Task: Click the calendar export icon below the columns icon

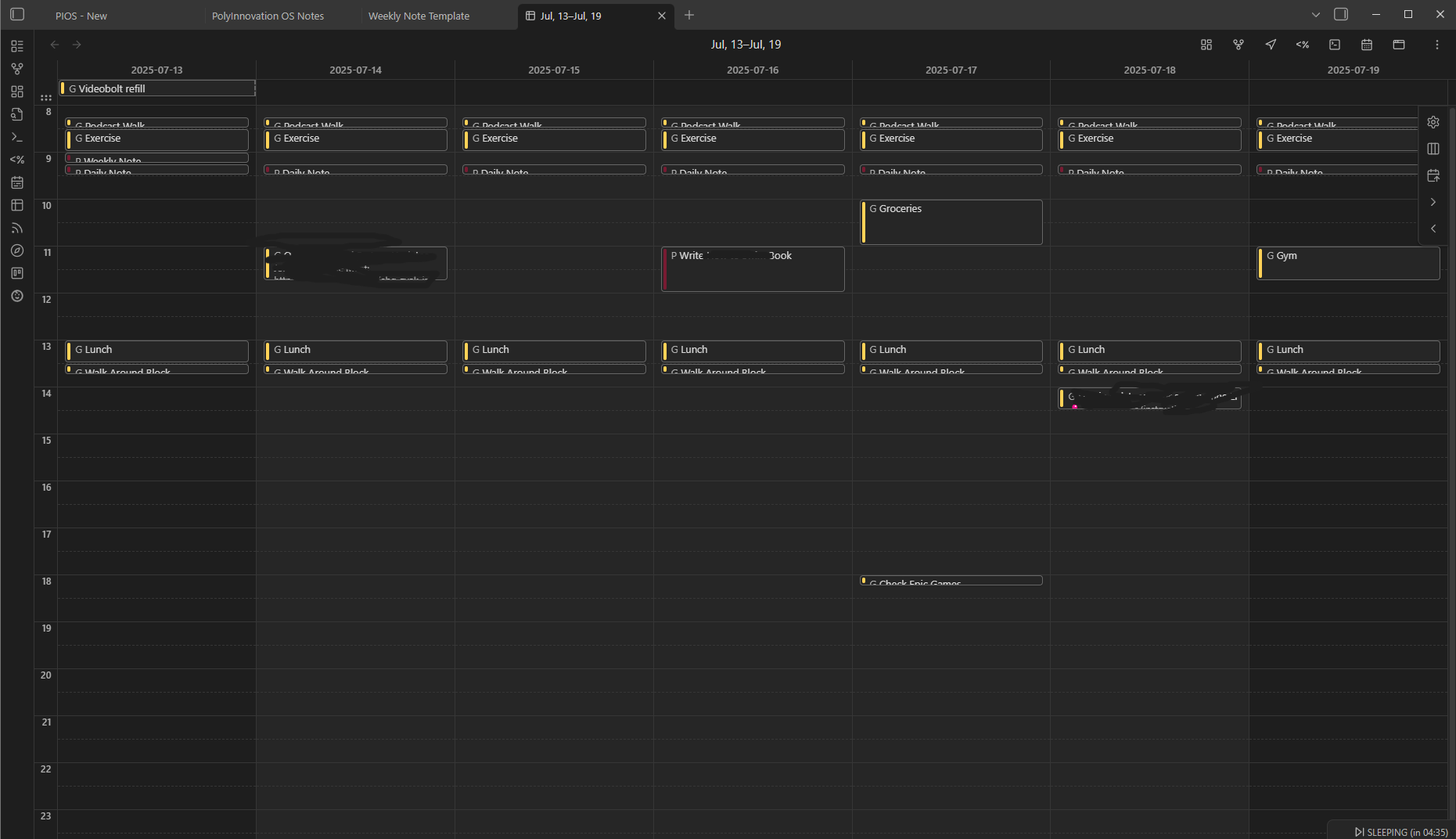Action: 1433,175
